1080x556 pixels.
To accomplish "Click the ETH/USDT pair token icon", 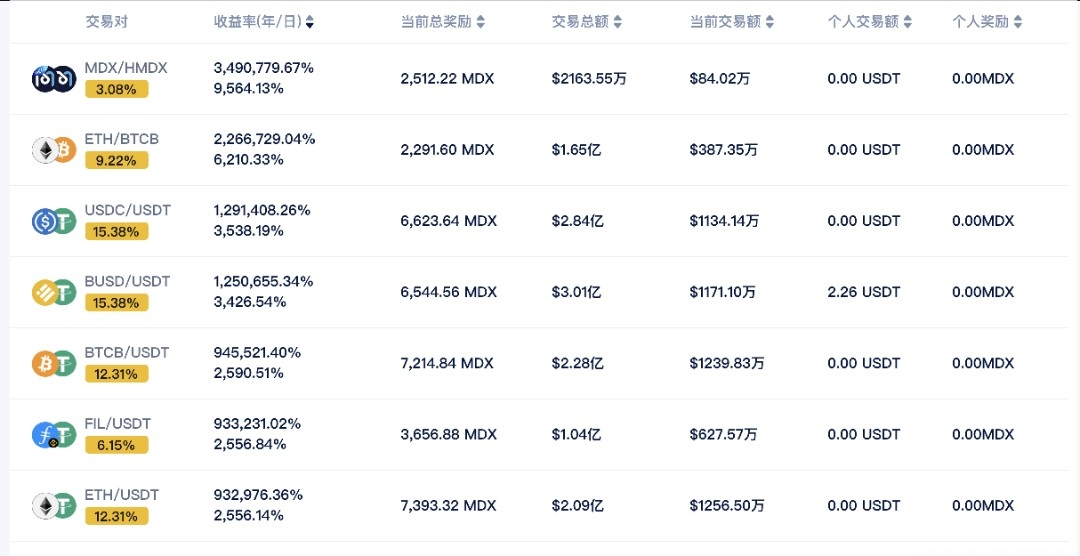I will 54,506.
